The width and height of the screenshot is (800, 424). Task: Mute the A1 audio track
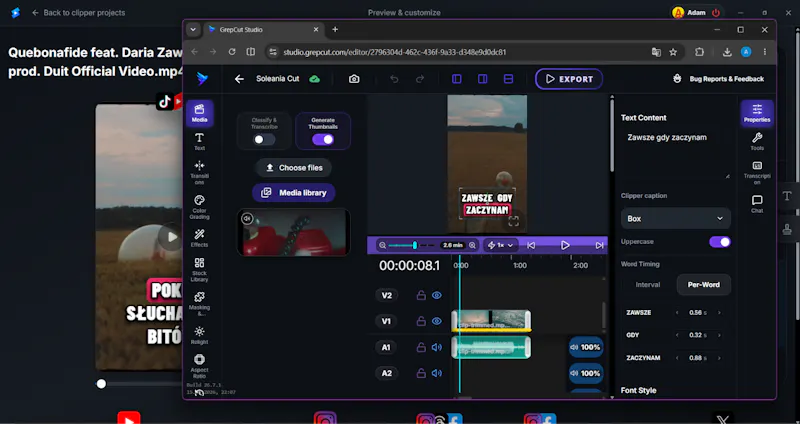tap(437, 347)
